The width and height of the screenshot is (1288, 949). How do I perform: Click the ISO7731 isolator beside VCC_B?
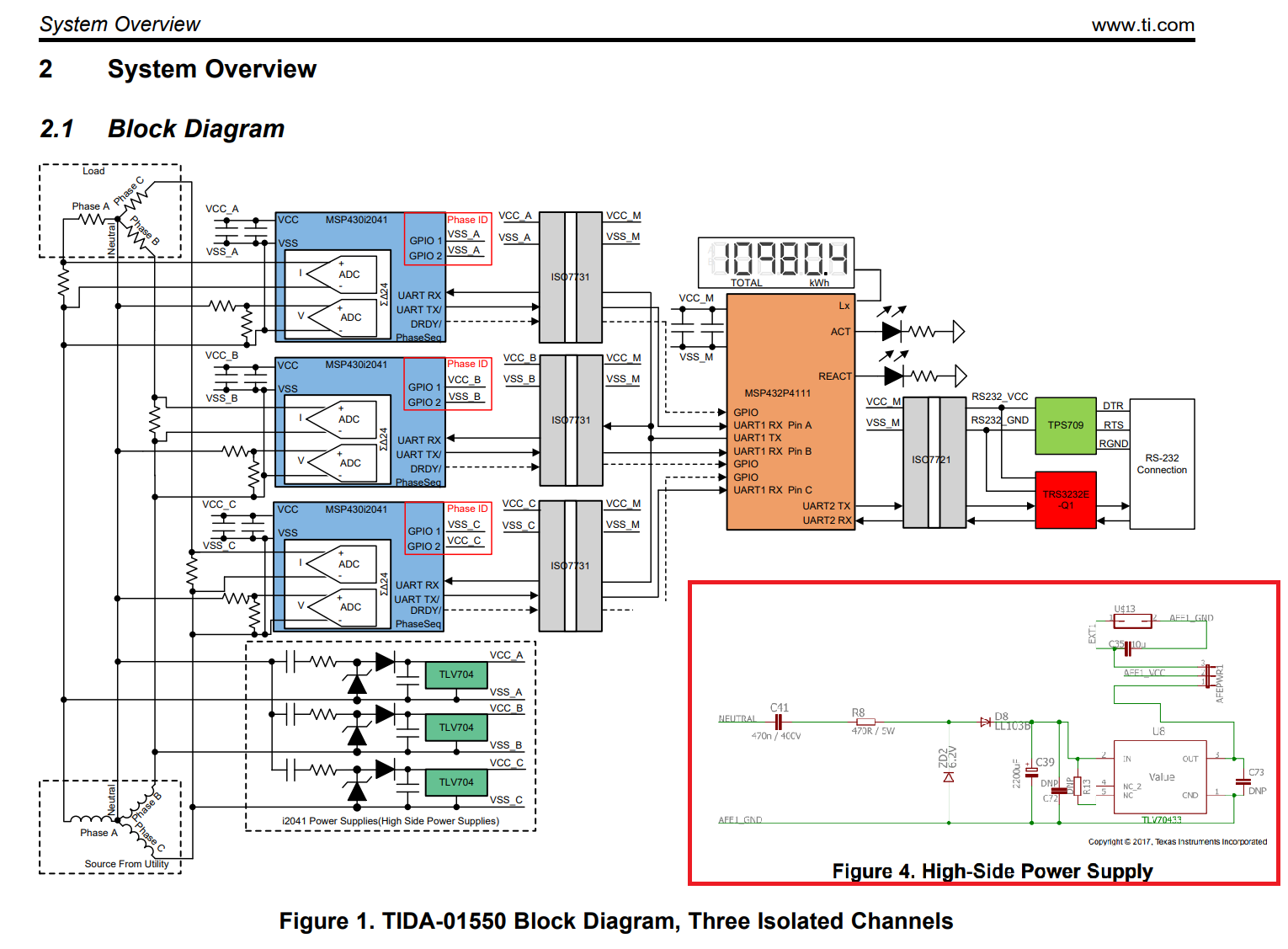tap(571, 420)
